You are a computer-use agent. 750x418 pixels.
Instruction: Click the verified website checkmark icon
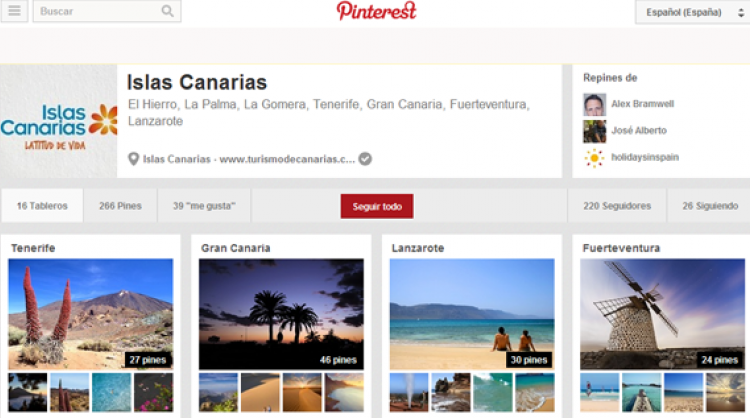coord(365,159)
